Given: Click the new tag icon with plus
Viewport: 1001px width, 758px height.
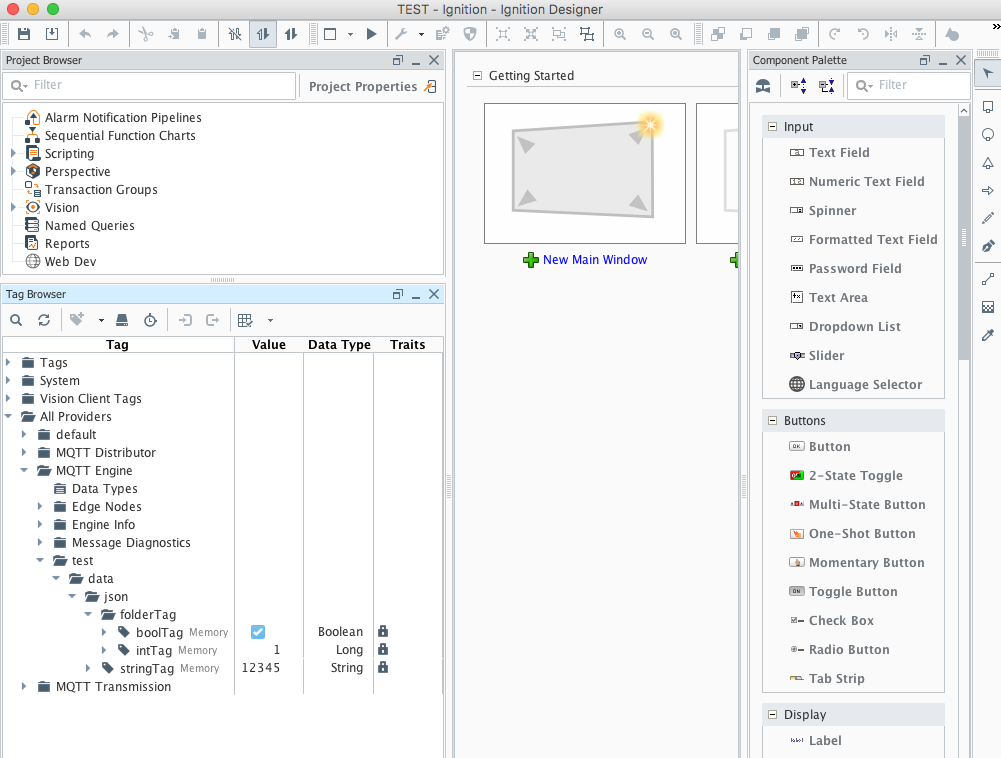Looking at the screenshot, I should coord(77,319).
